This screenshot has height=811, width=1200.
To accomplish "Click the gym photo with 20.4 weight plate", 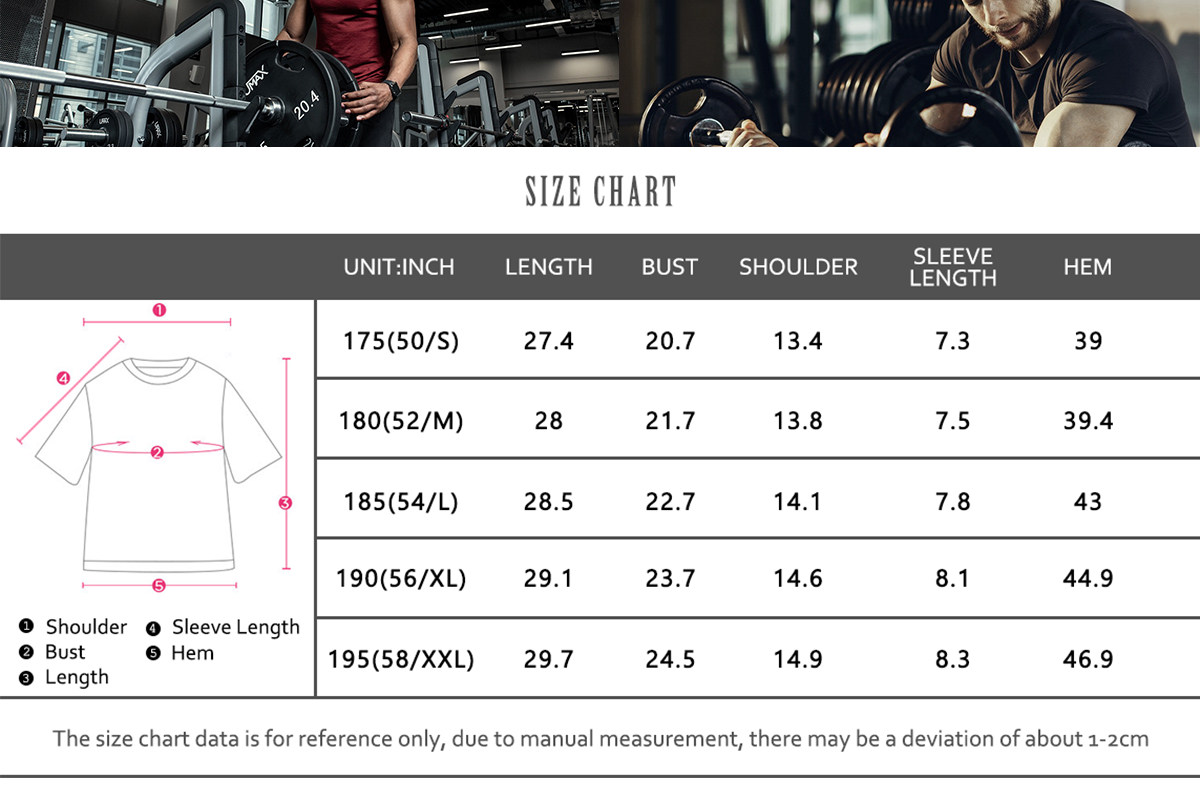I will (x=310, y=73).
